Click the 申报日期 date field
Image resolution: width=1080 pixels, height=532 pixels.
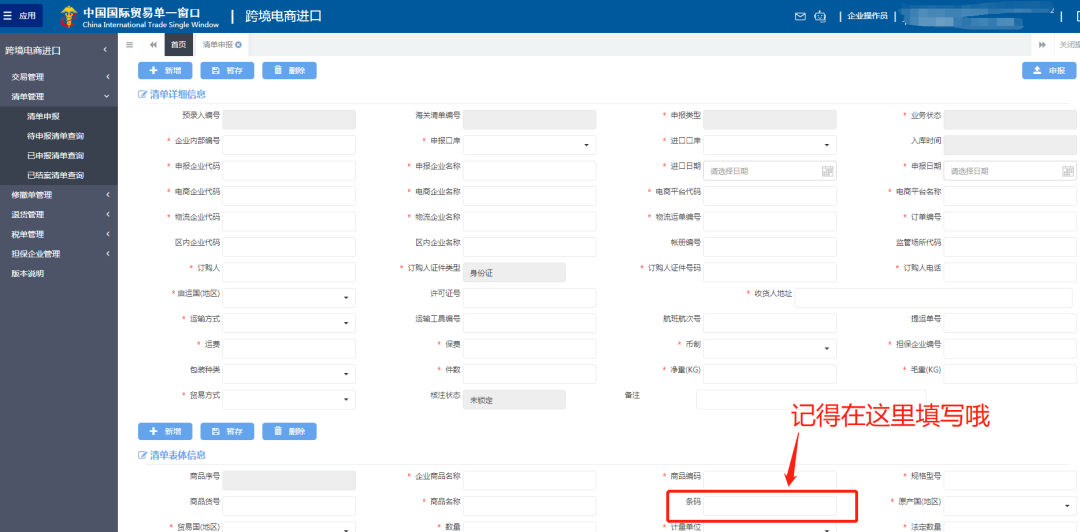1010,170
